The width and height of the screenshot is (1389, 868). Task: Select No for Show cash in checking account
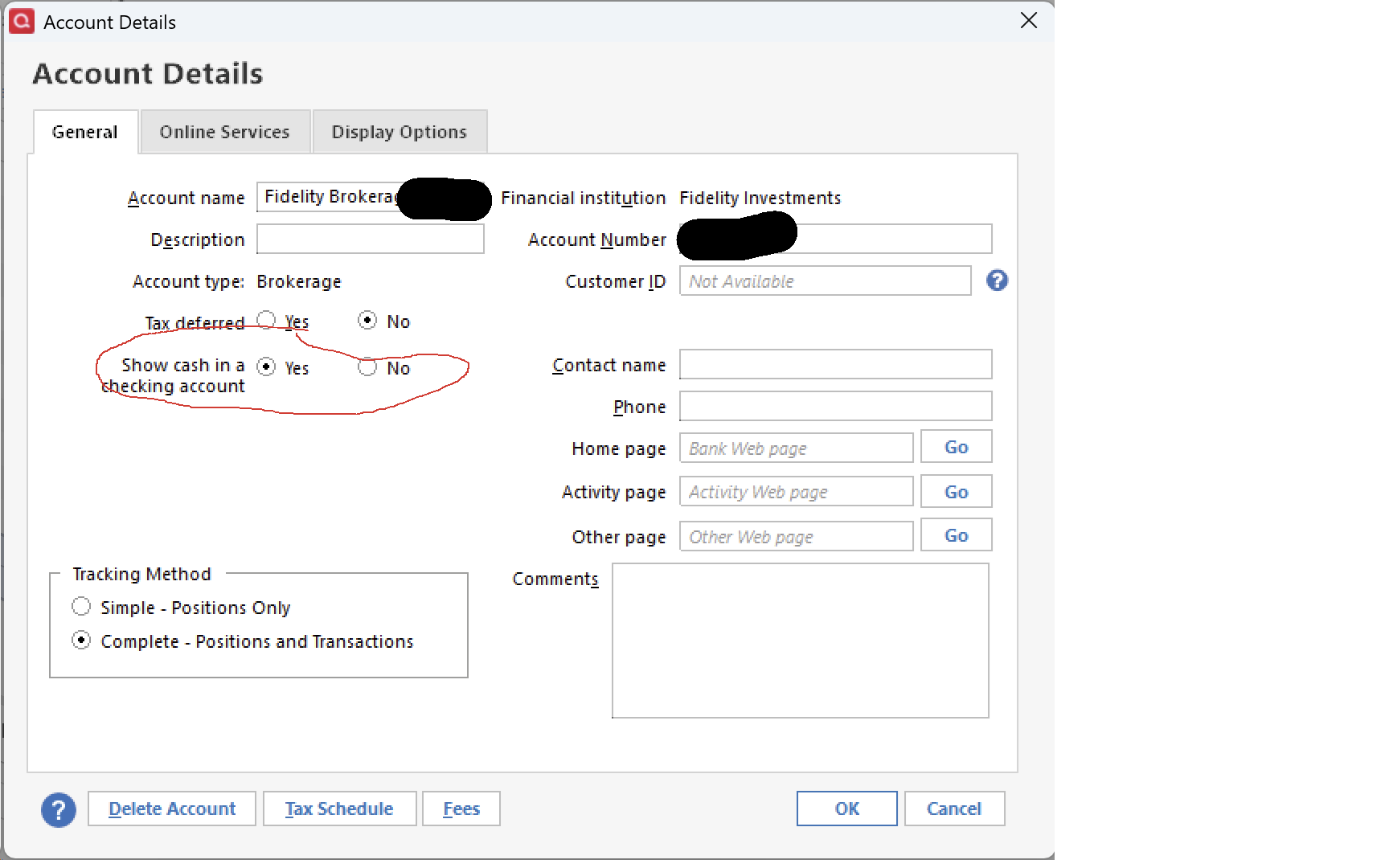coord(367,366)
